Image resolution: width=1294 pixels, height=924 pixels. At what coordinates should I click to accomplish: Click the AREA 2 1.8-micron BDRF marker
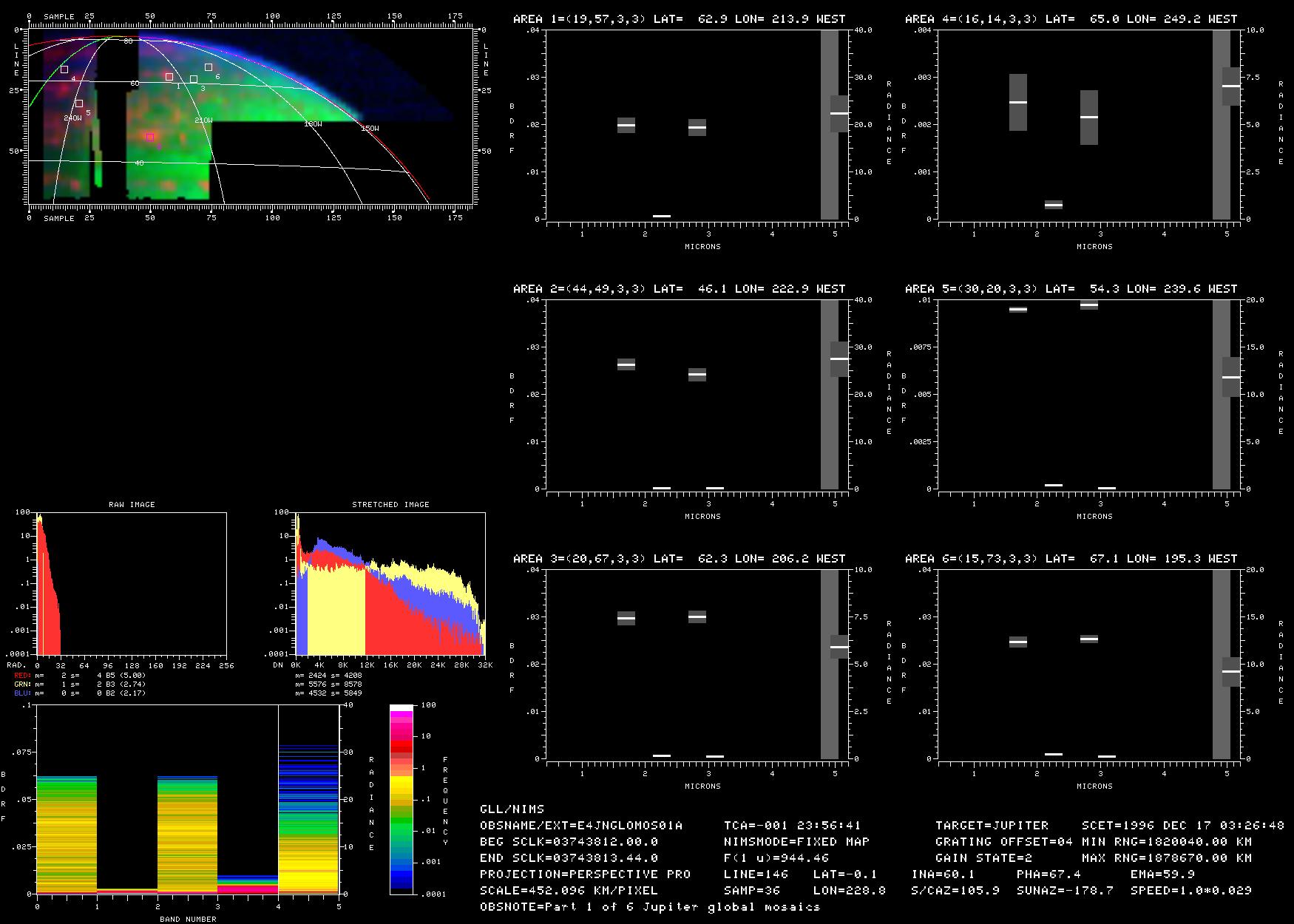pos(626,364)
